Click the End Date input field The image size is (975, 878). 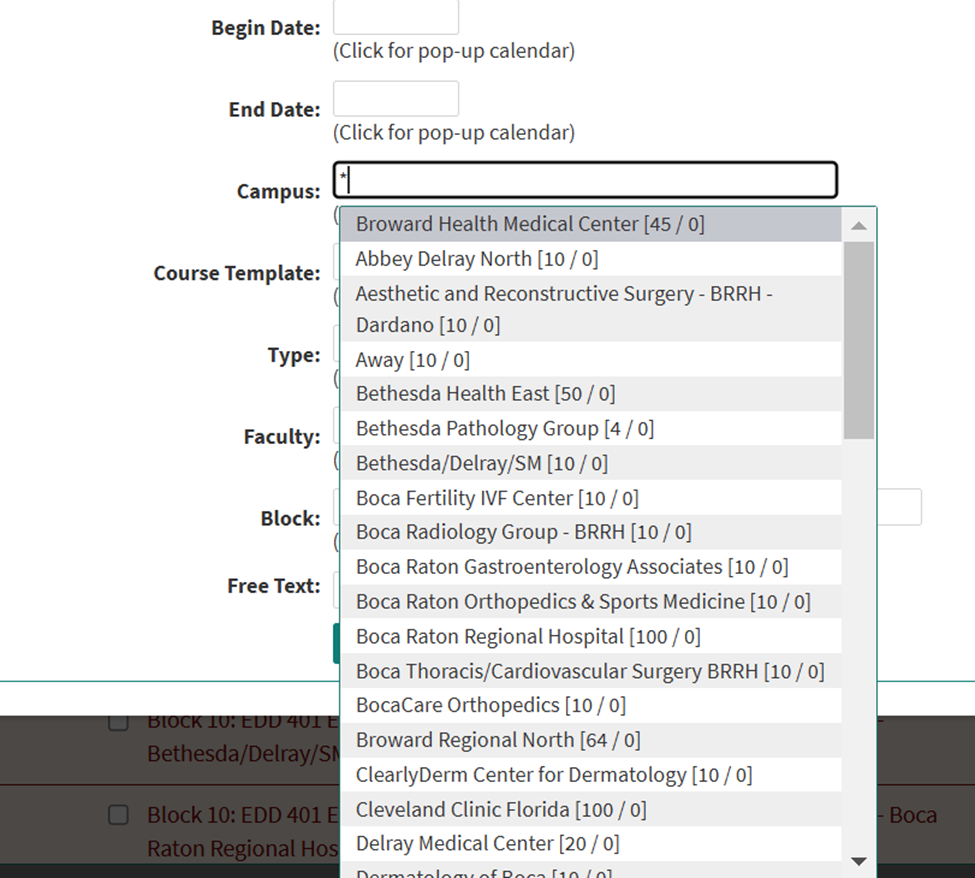point(396,98)
